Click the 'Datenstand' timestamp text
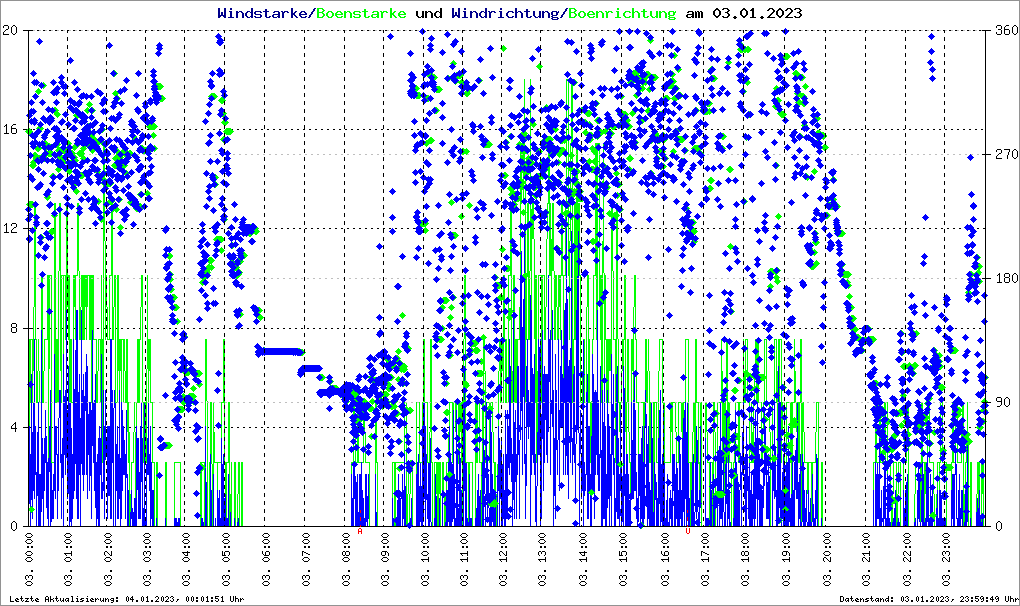This screenshot has width=1020, height=606. pyautogui.click(x=928, y=599)
